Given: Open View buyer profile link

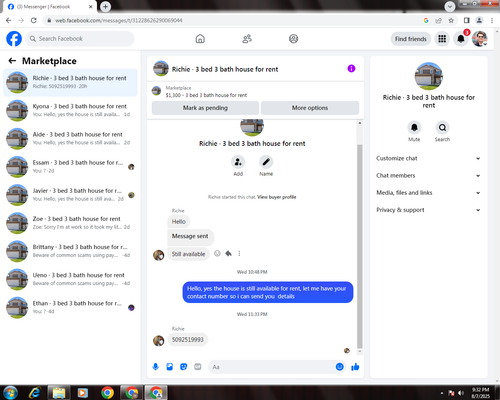Looking at the screenshot, I should 277,197.
